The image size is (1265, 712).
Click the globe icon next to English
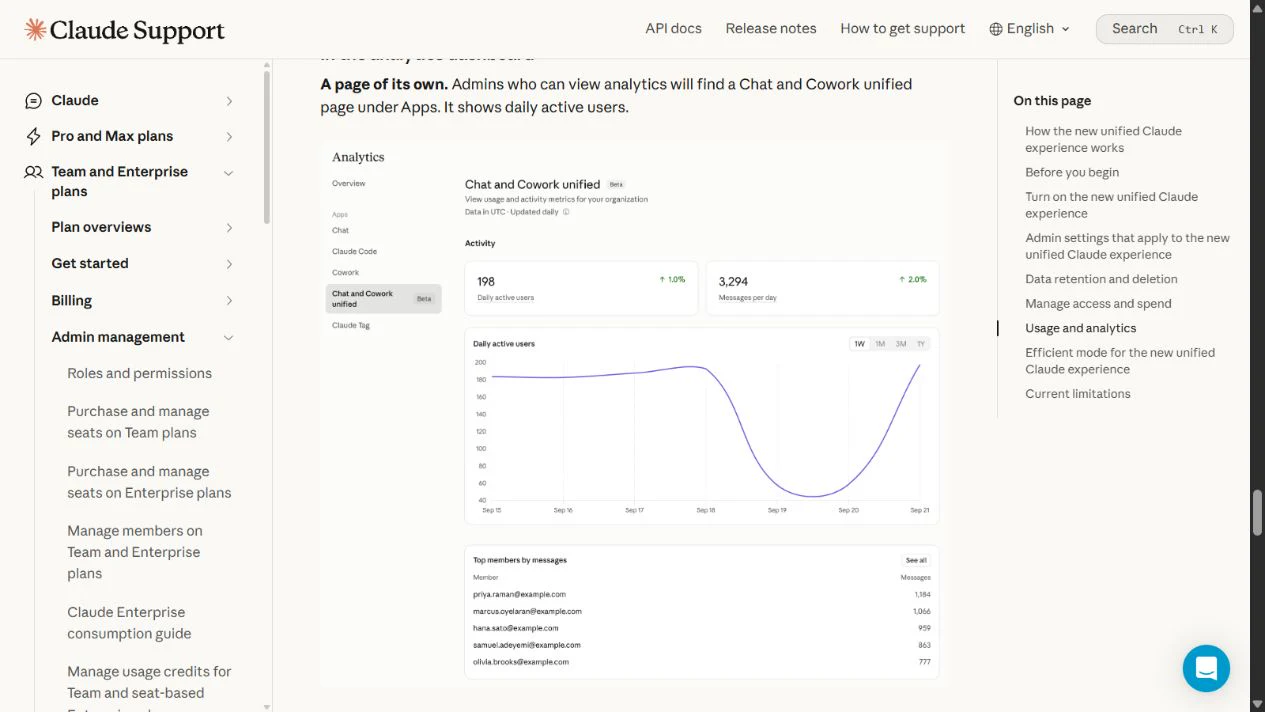coord(996,29)
